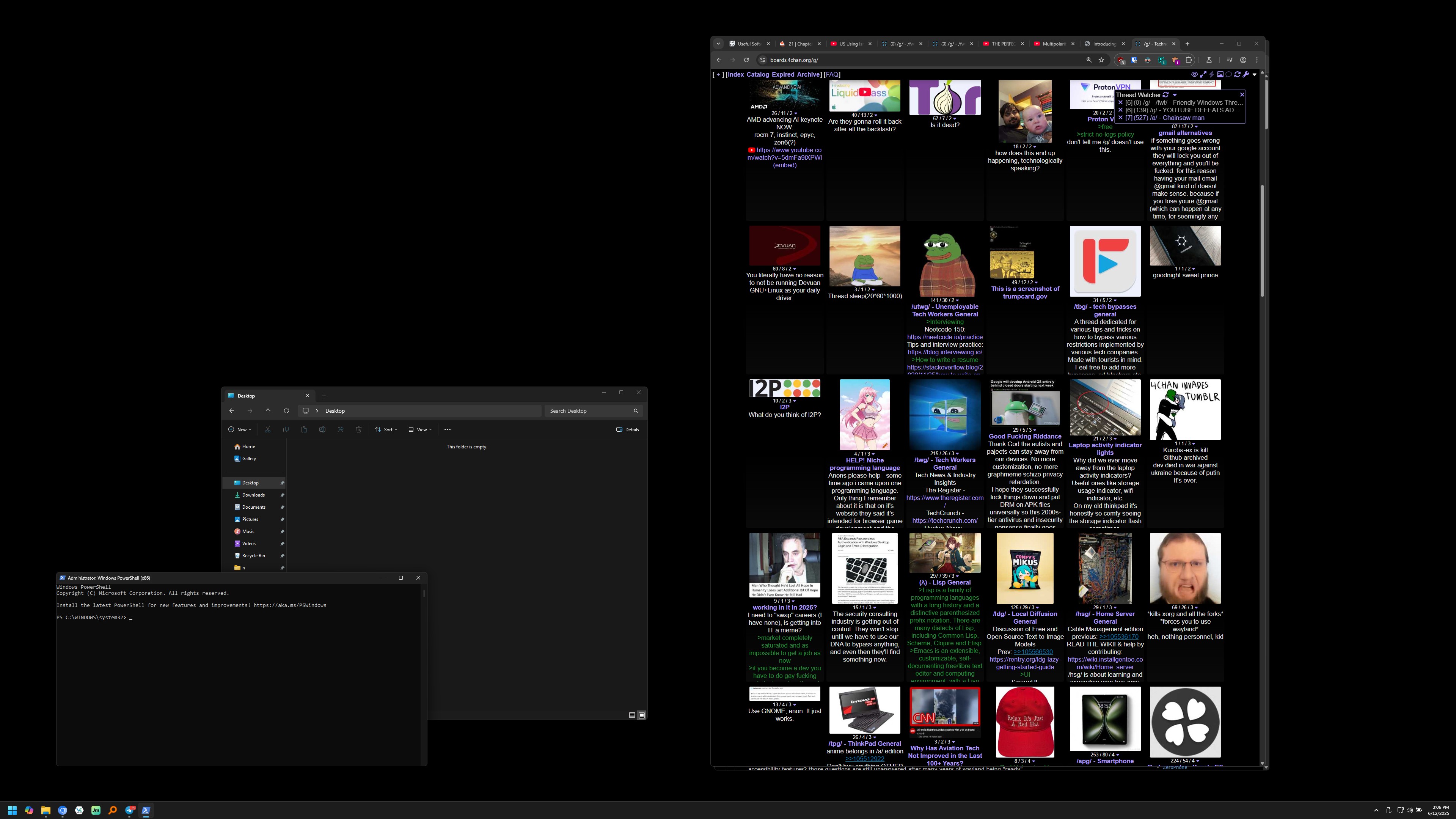The width and height of the screenshot is (1456, 819).
Task: Open Chrome tab search dropdown arrow
Action: 718,44
